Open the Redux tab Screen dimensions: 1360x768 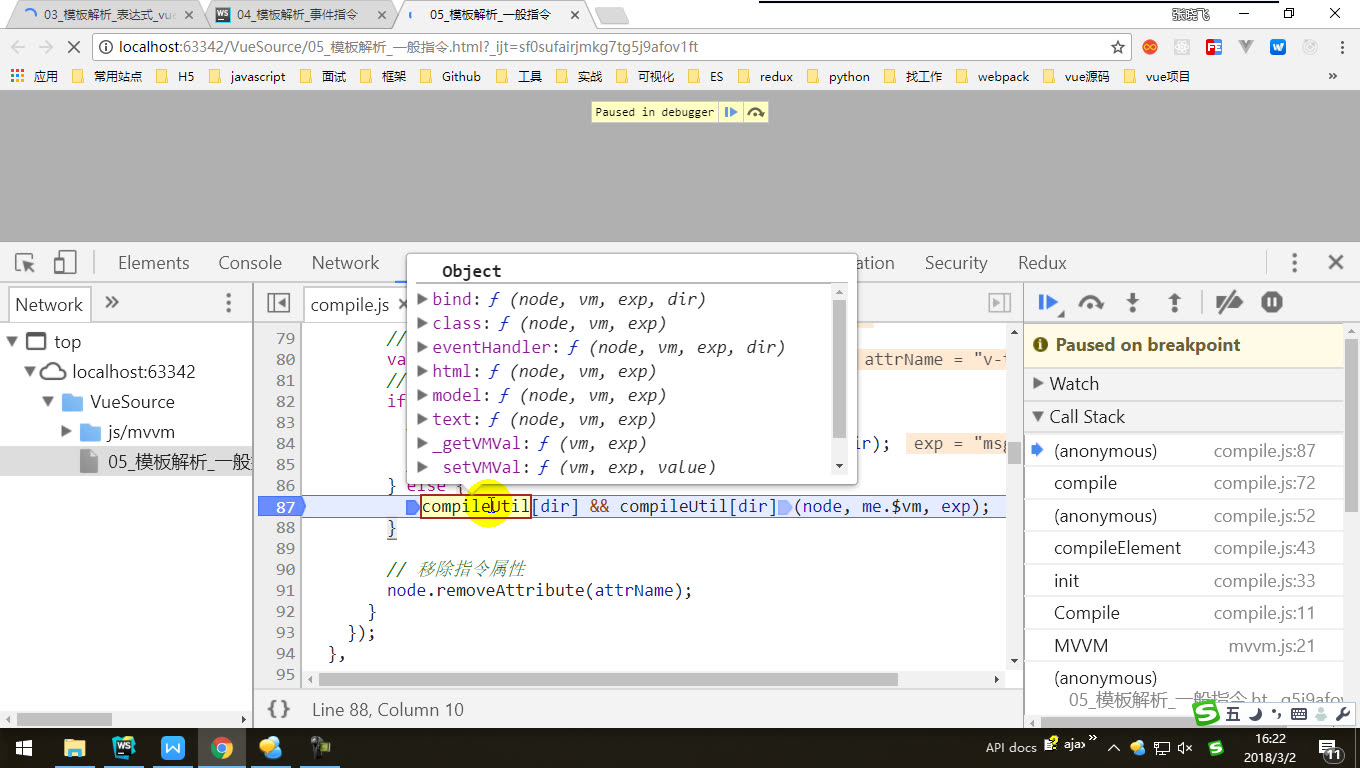click(1042, 263)
